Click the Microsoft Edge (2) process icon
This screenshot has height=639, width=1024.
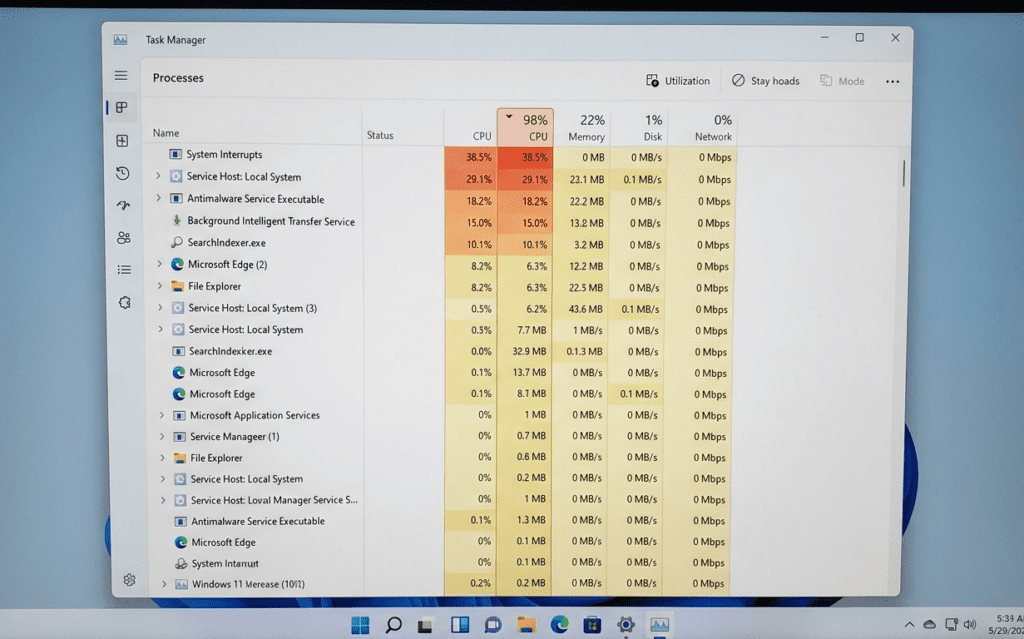click(x=177, y=264)
